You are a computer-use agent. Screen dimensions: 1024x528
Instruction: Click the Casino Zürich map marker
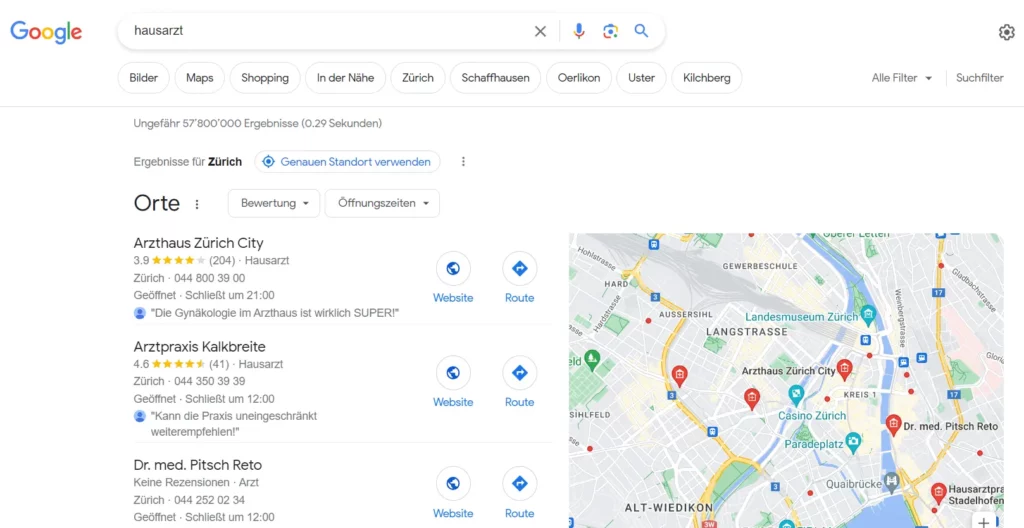[x=795, y=394]
